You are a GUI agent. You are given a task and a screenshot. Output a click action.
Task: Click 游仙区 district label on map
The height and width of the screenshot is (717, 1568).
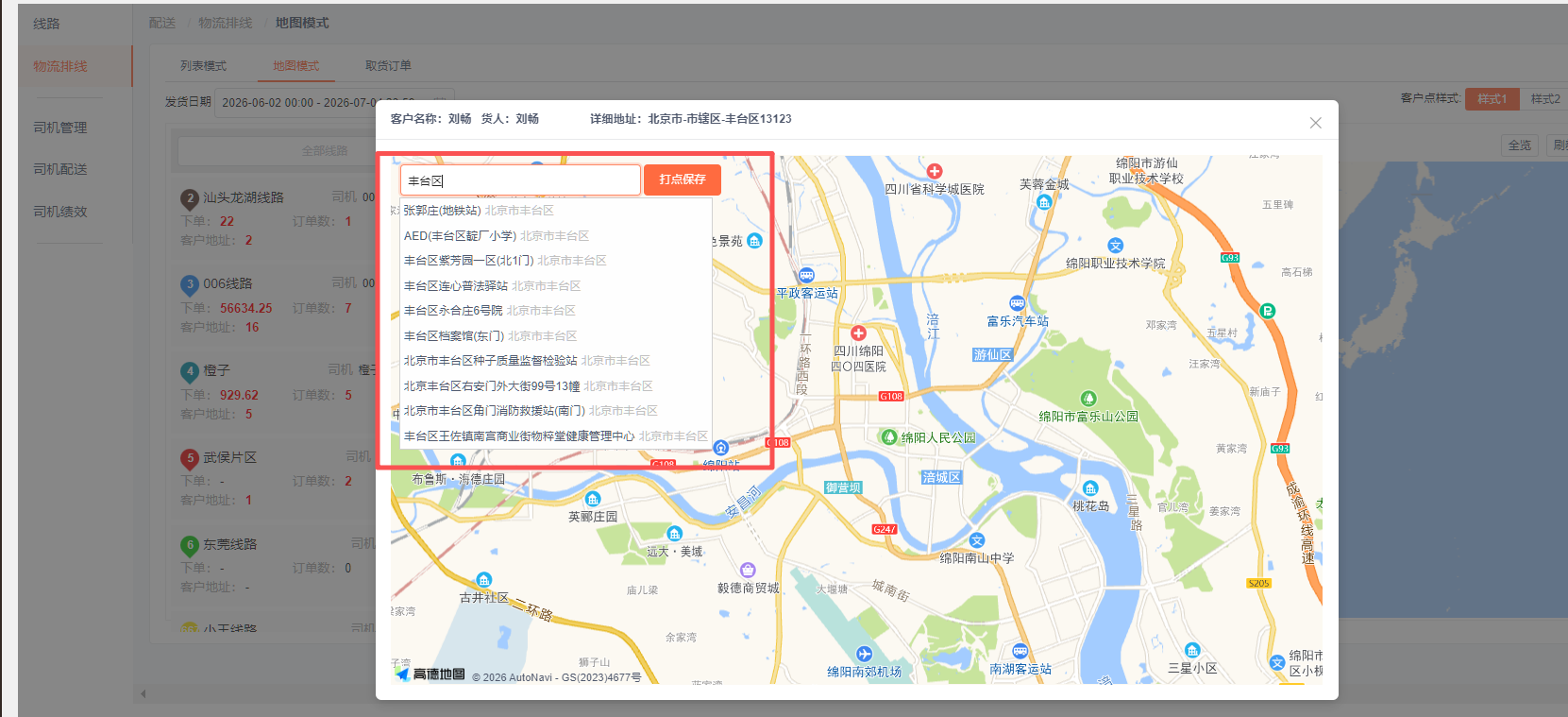[993, 354]
